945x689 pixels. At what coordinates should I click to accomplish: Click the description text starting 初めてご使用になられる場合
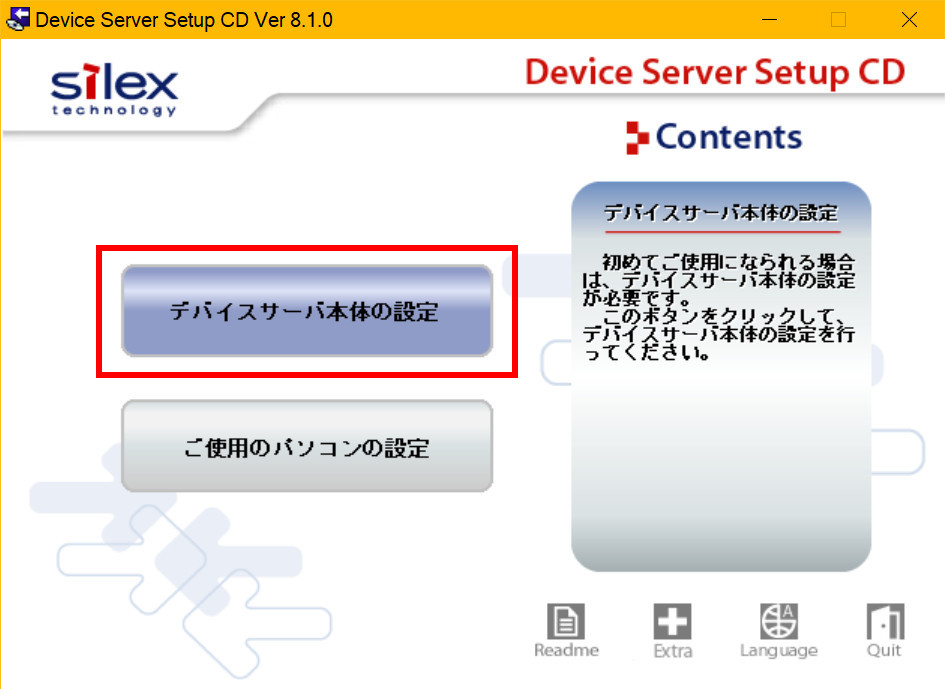point(718,307)
